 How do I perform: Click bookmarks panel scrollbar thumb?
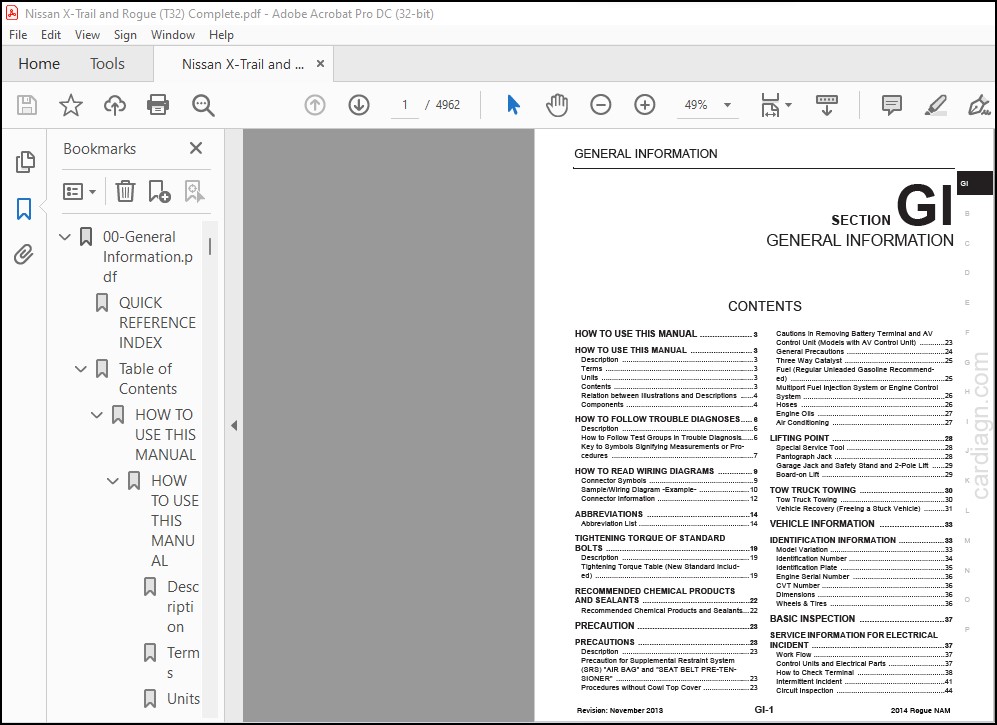click(x=210, y=247)
